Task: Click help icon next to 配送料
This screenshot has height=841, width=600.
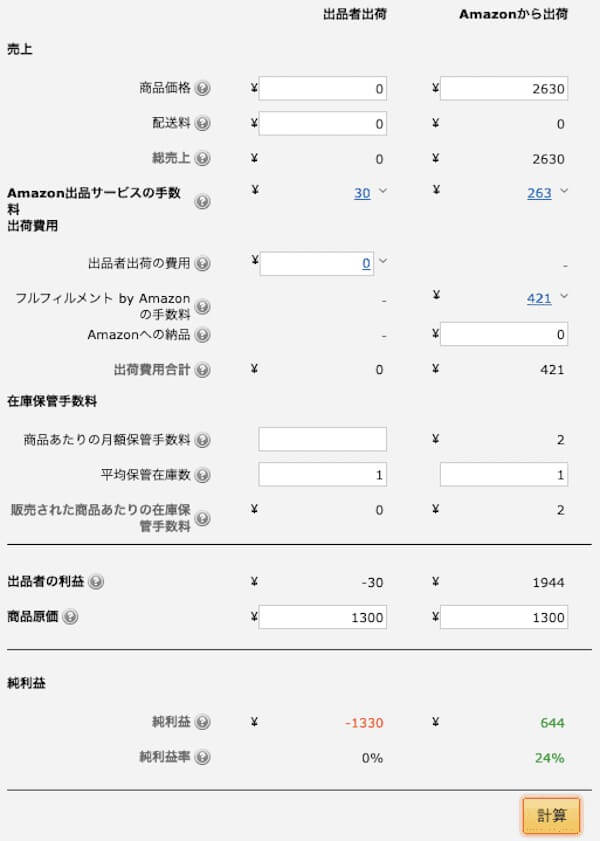Action: click(202, 123)
